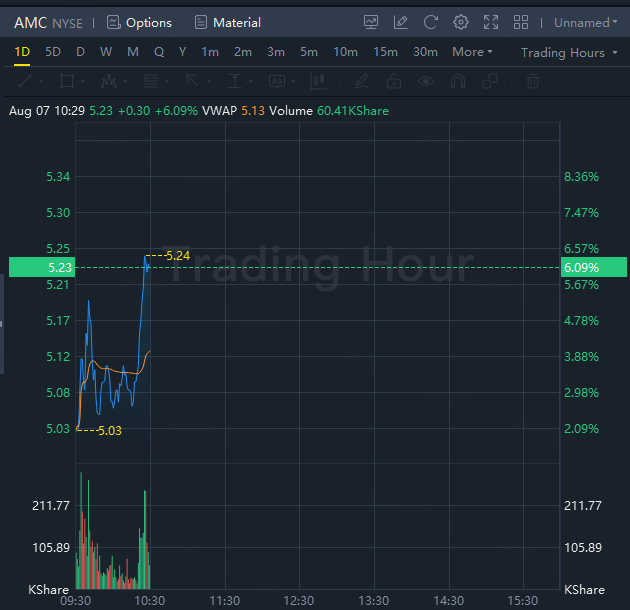Open the Unnamed layout dropdown
Image resolution: width=630 pixels, height=610 pixels.
coord(585,22)
